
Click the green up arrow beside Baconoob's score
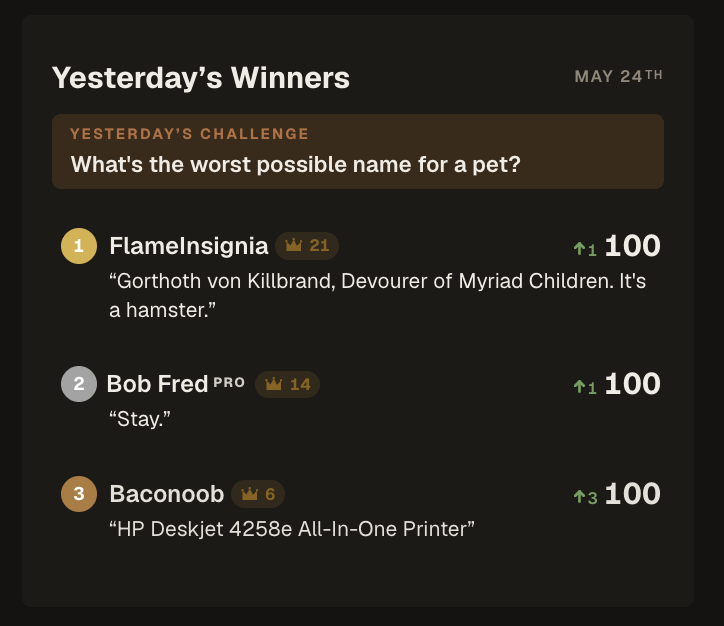[579, 497]
